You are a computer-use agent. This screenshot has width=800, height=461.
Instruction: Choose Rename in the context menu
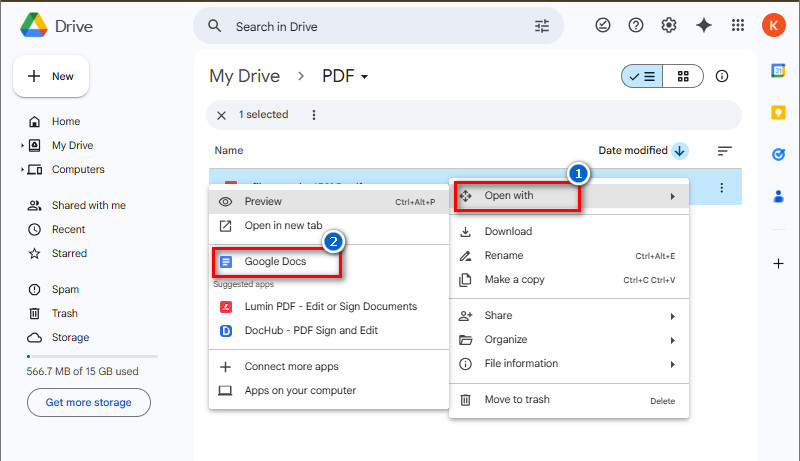click(x=569, y=255)
